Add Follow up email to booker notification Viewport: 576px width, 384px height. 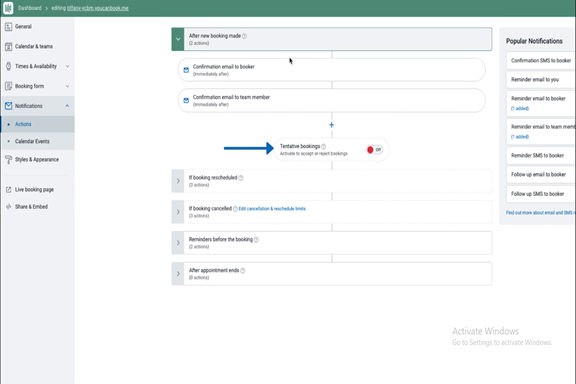541,175
